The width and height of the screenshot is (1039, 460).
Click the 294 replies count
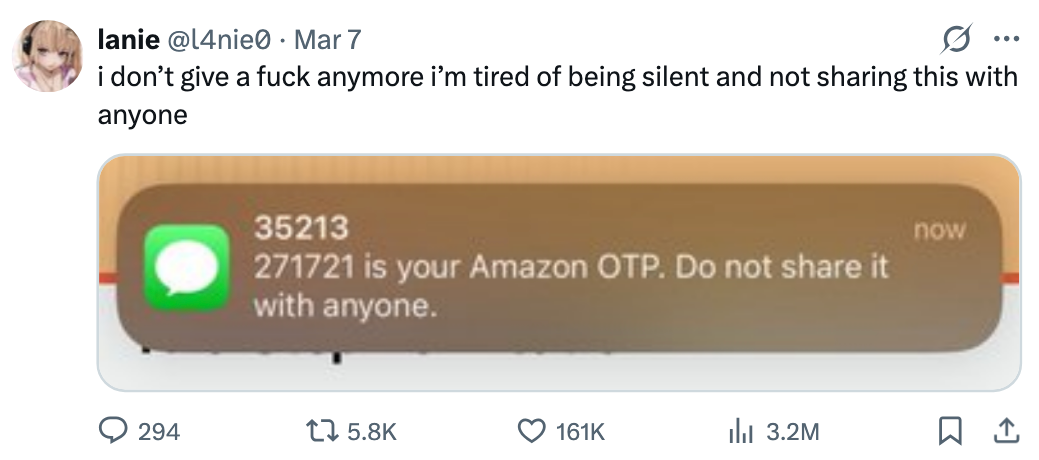pyautogui.click(x=158, y=432)
